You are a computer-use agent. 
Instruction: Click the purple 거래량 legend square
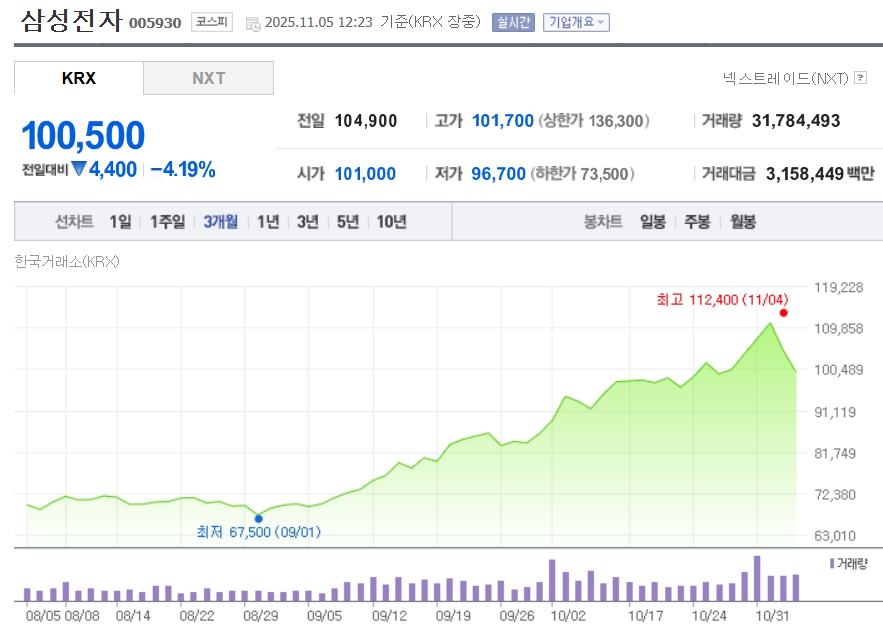831,564
